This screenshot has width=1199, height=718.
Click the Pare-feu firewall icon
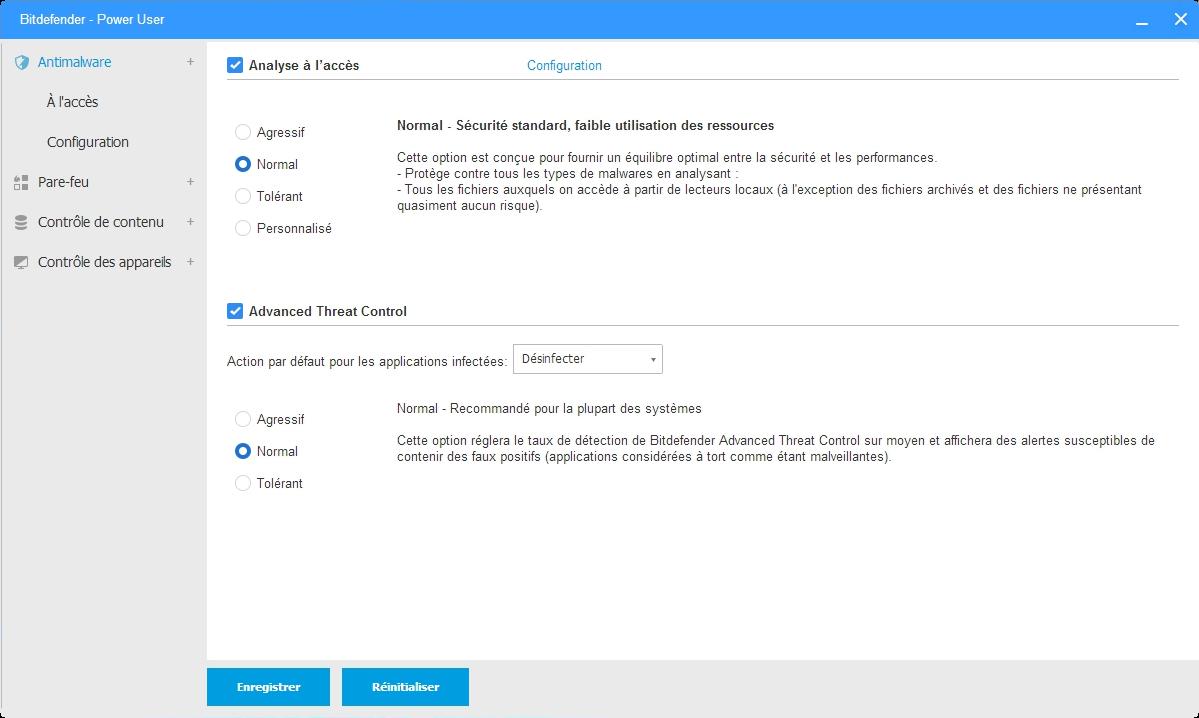coord(21,182)
